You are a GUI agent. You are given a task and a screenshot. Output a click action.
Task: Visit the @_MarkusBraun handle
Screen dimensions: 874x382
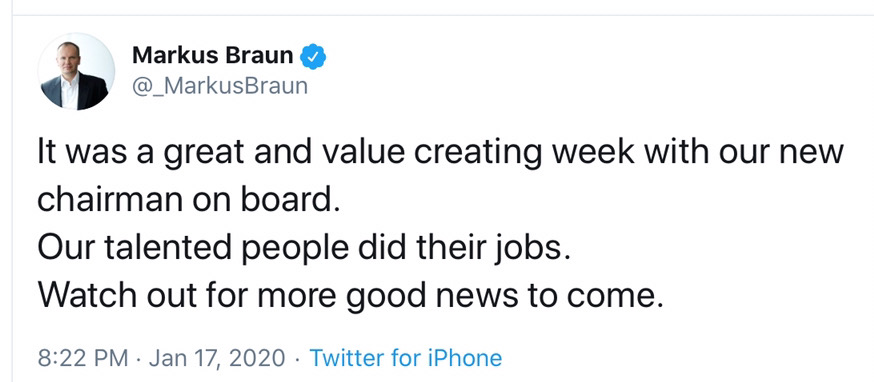tap(220, 86)
